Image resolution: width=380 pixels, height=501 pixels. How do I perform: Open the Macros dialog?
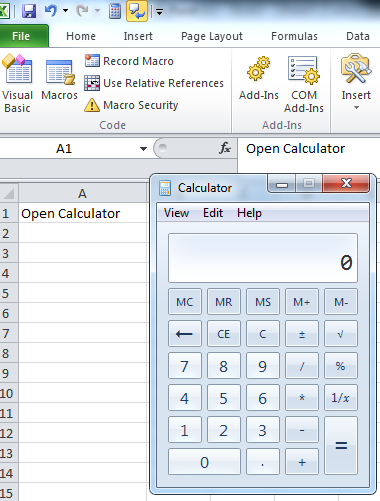(x=59, y=80)
